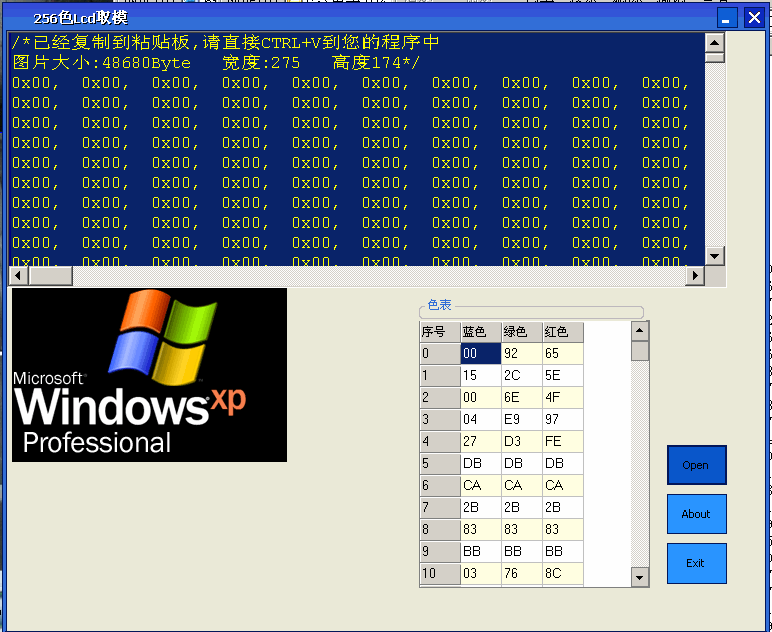Click row header number 10

pos(440,573)
